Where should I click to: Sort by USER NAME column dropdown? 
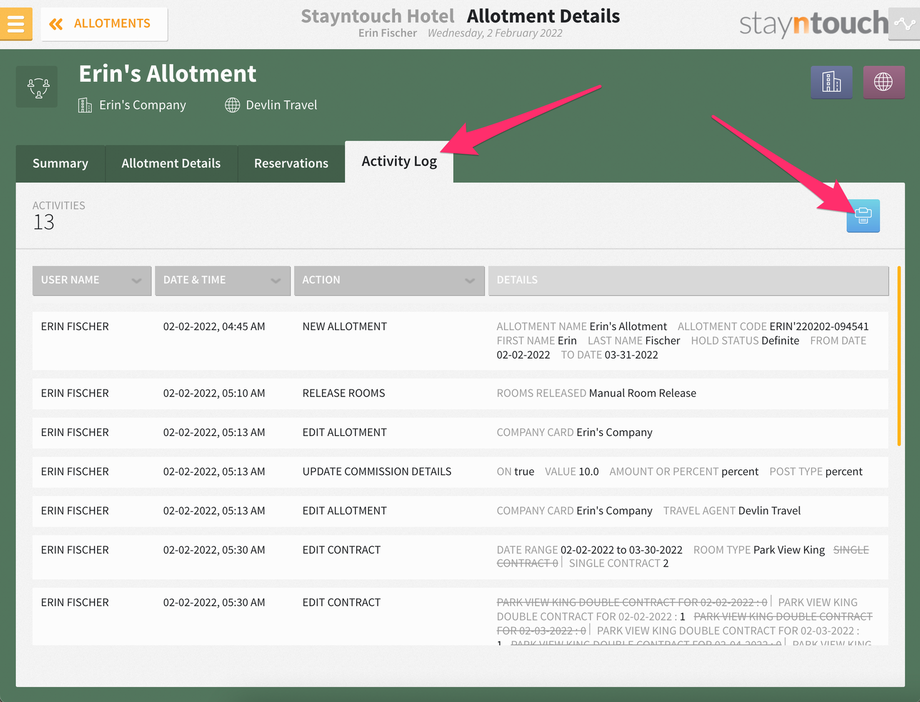point(92,280)
